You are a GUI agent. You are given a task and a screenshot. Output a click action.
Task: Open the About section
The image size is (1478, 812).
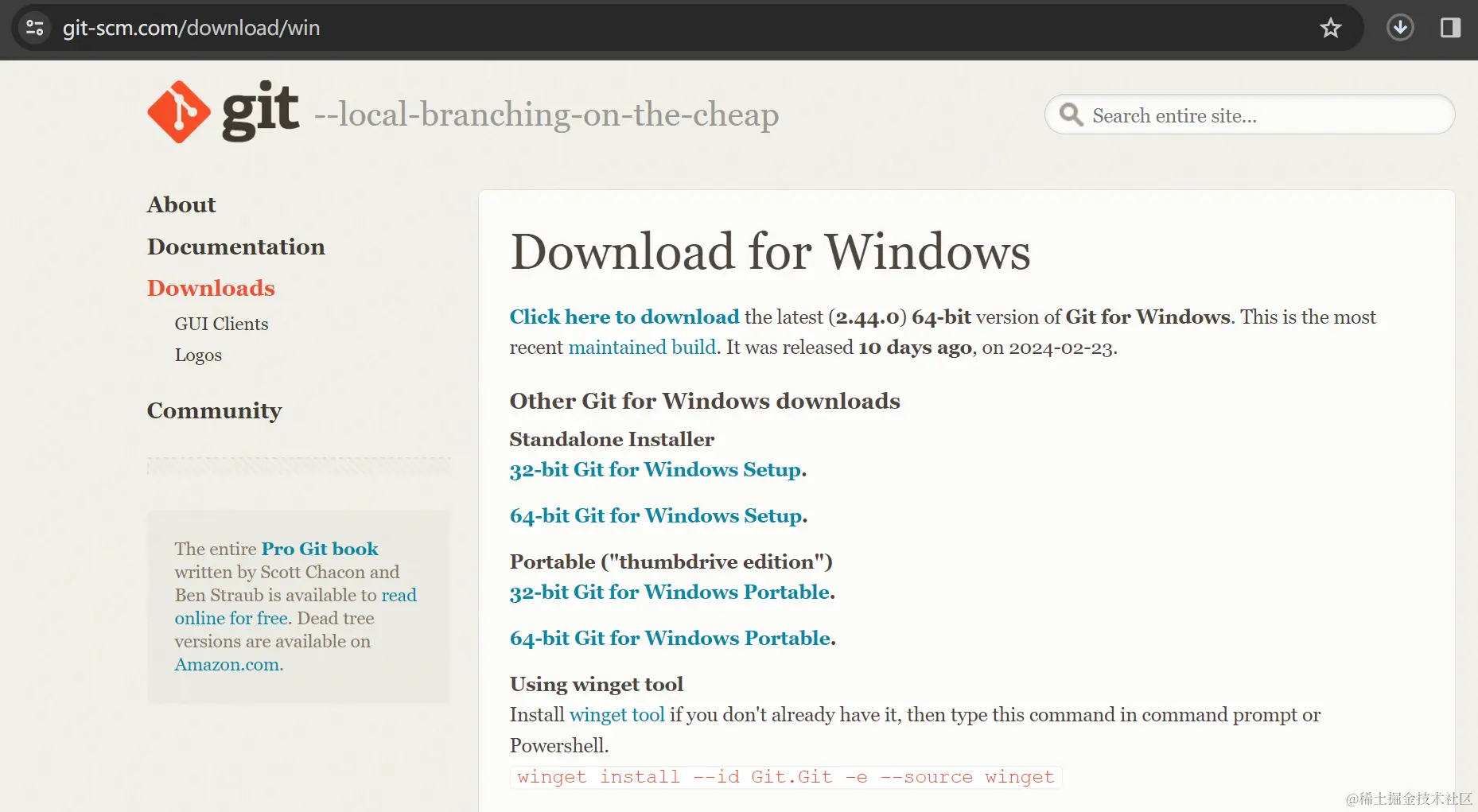point(181,204)
